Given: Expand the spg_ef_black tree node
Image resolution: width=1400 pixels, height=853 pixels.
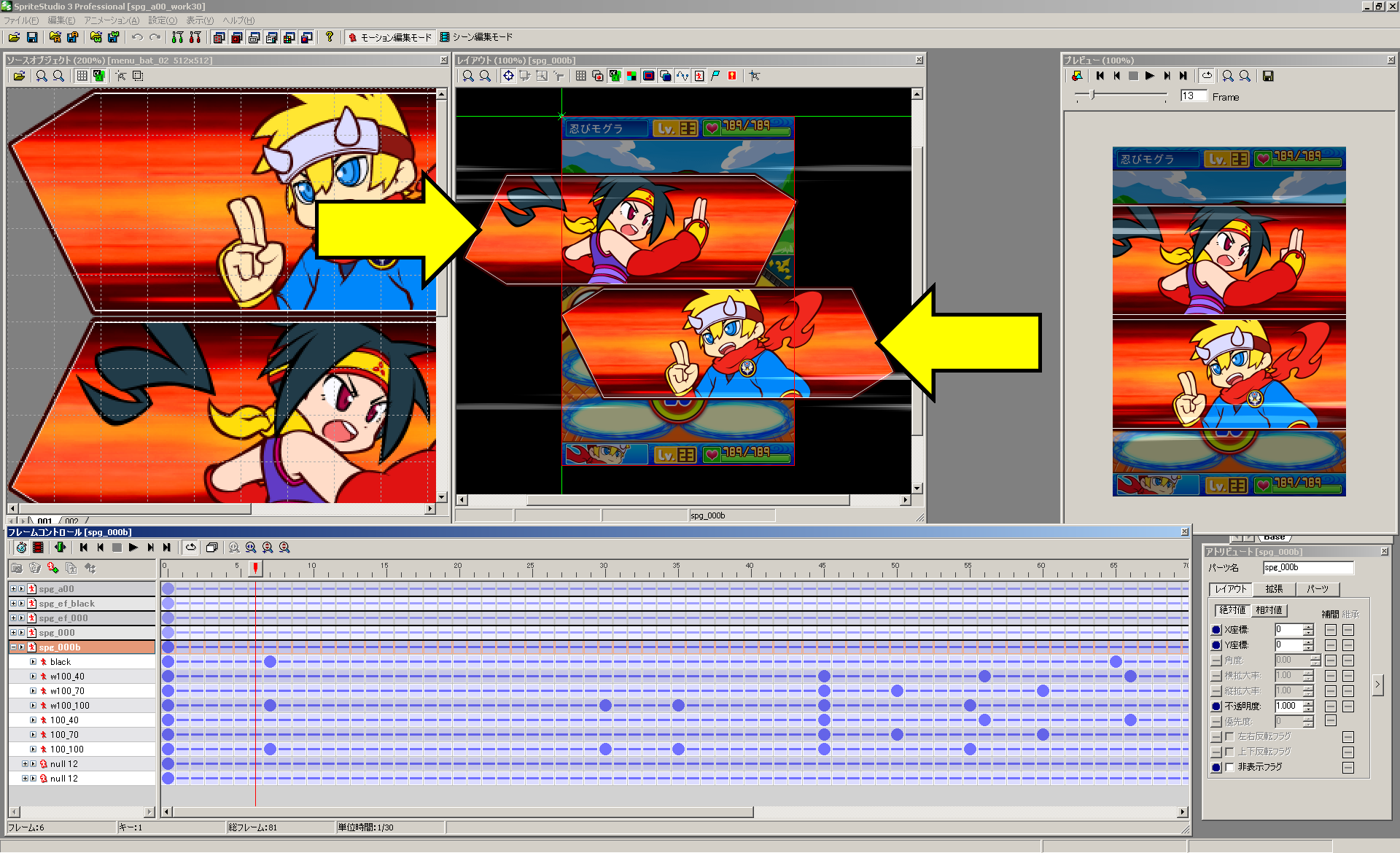Looking at the screenshot, I should pyautogui.click(x=13, y=603).
